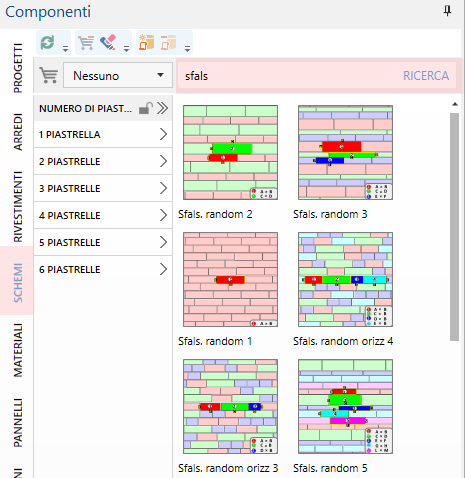Click the double chevron next to lock
The image size is (465, 478).
162,108
